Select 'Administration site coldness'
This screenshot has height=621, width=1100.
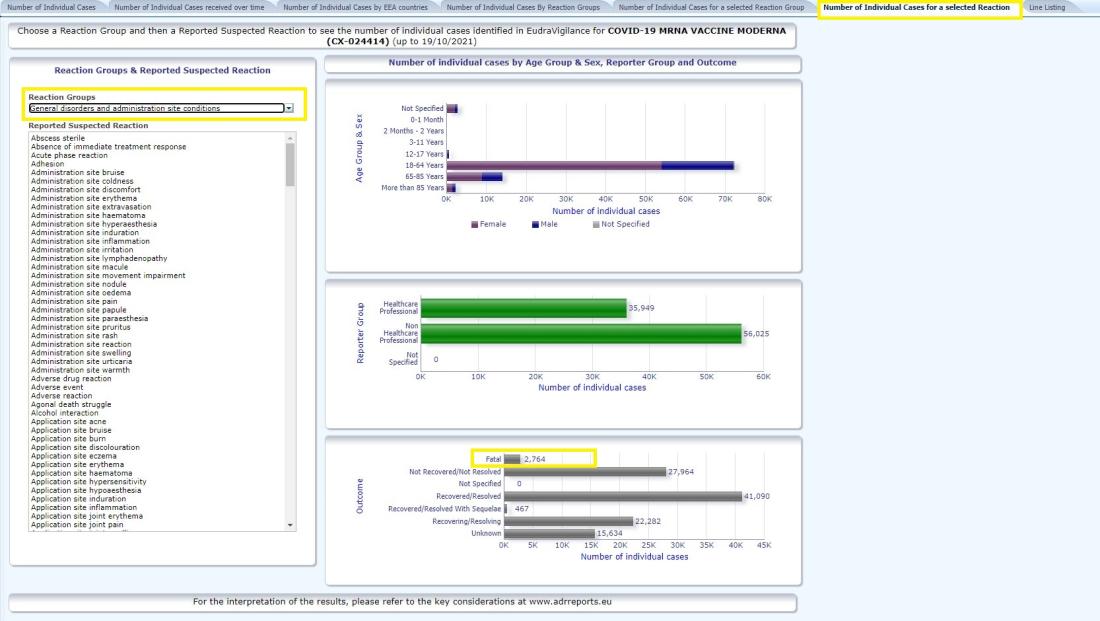coord(82,181)
